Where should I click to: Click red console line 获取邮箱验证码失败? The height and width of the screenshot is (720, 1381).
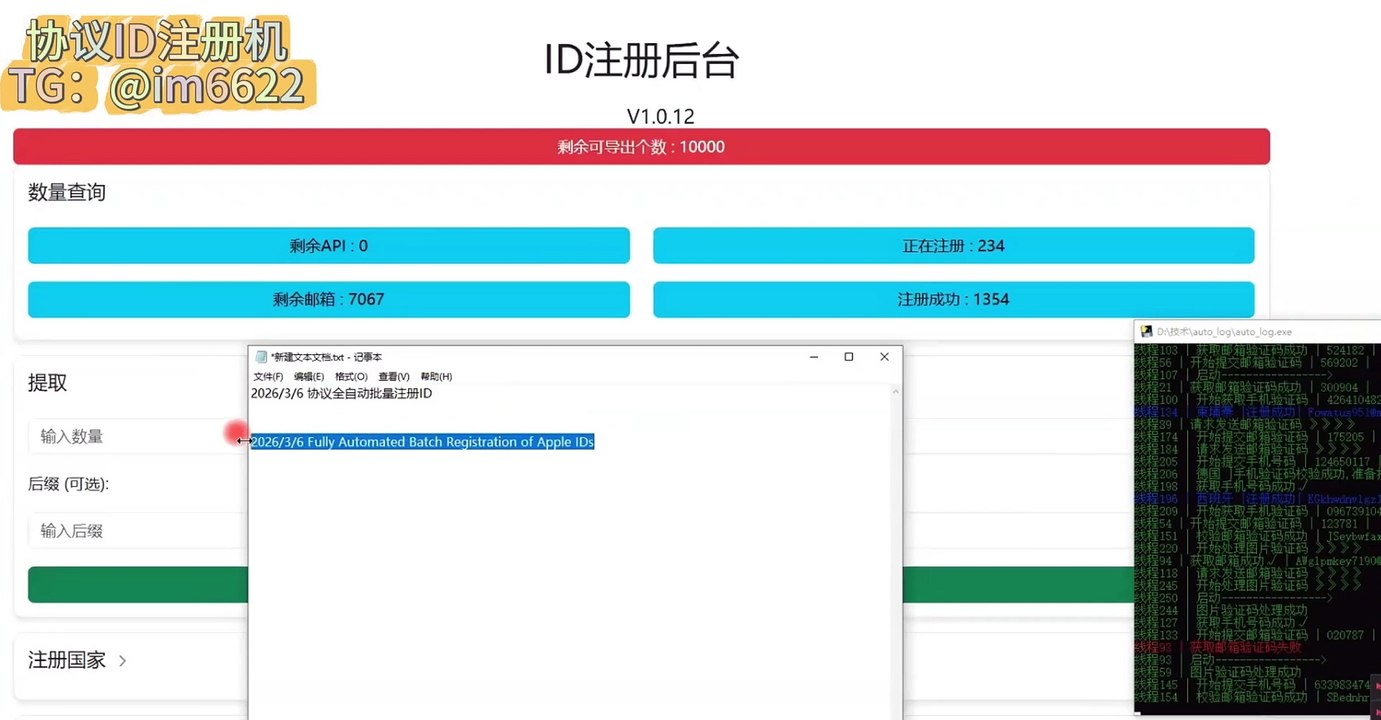coord(1218,648)
